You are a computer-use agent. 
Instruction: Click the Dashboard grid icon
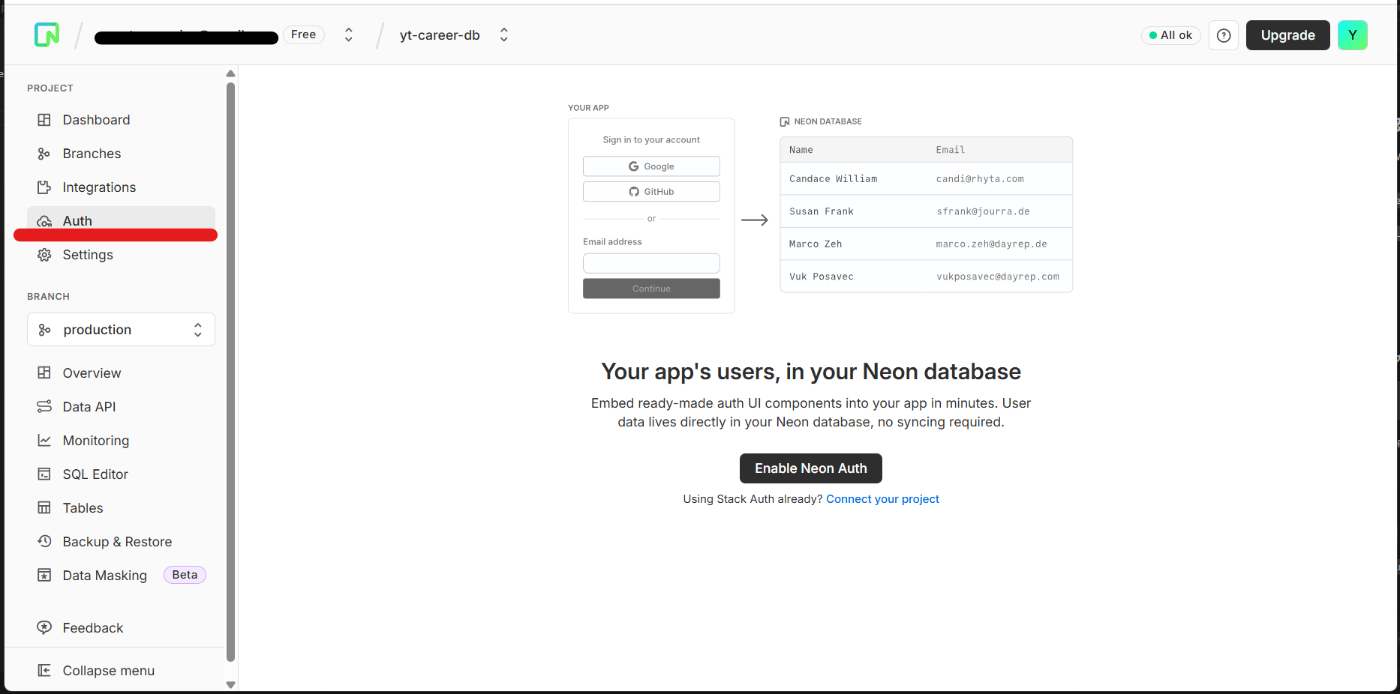tap(44, 120)
